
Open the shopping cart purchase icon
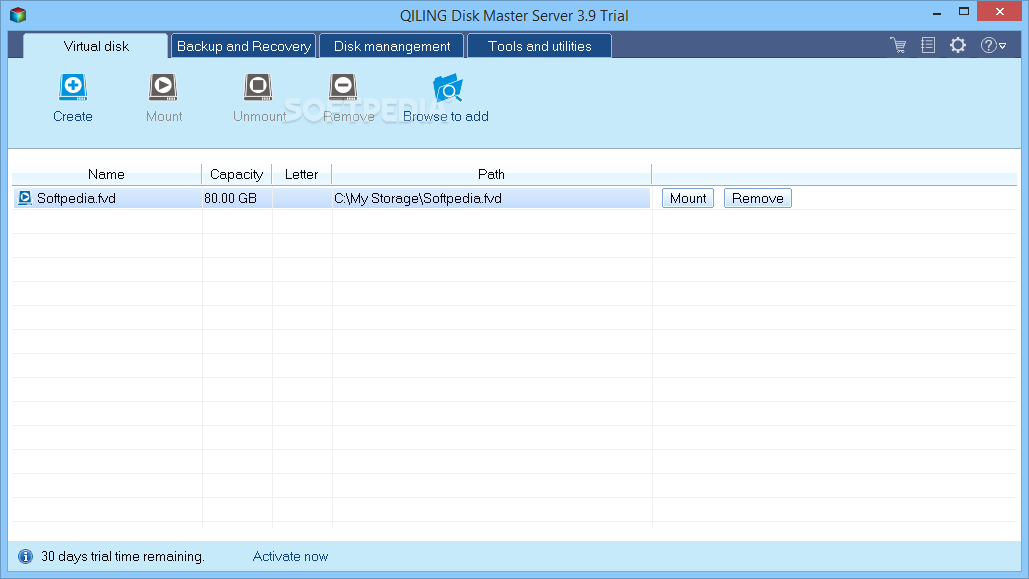tap(898, 45)
